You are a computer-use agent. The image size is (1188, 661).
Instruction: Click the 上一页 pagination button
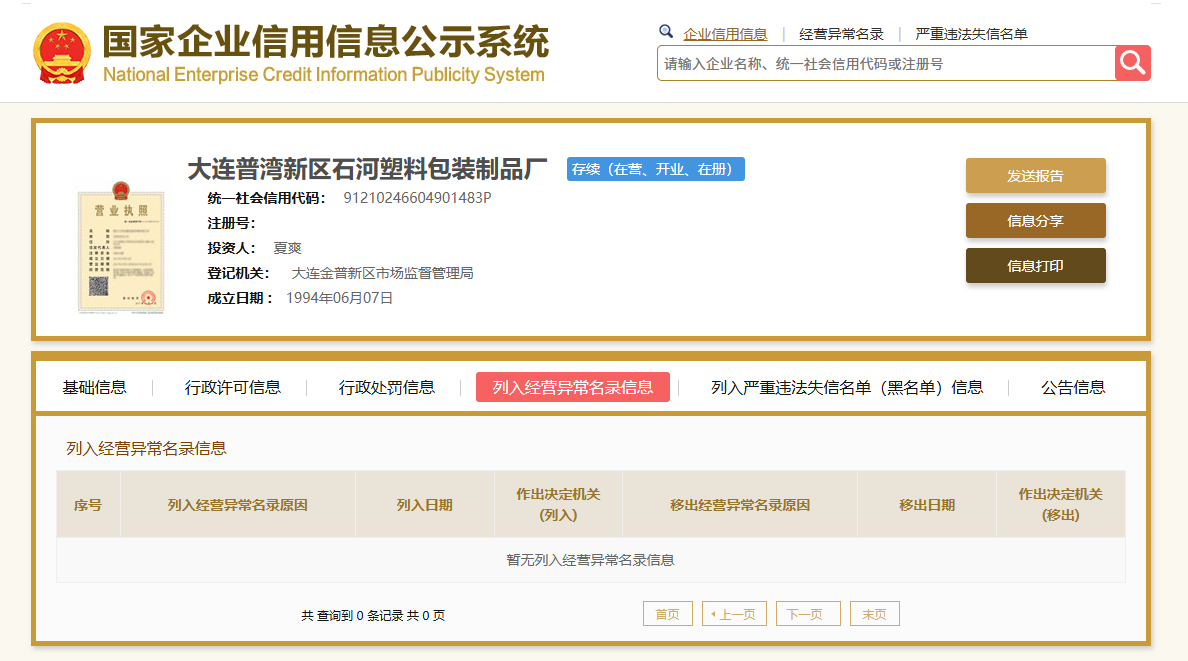734,614
